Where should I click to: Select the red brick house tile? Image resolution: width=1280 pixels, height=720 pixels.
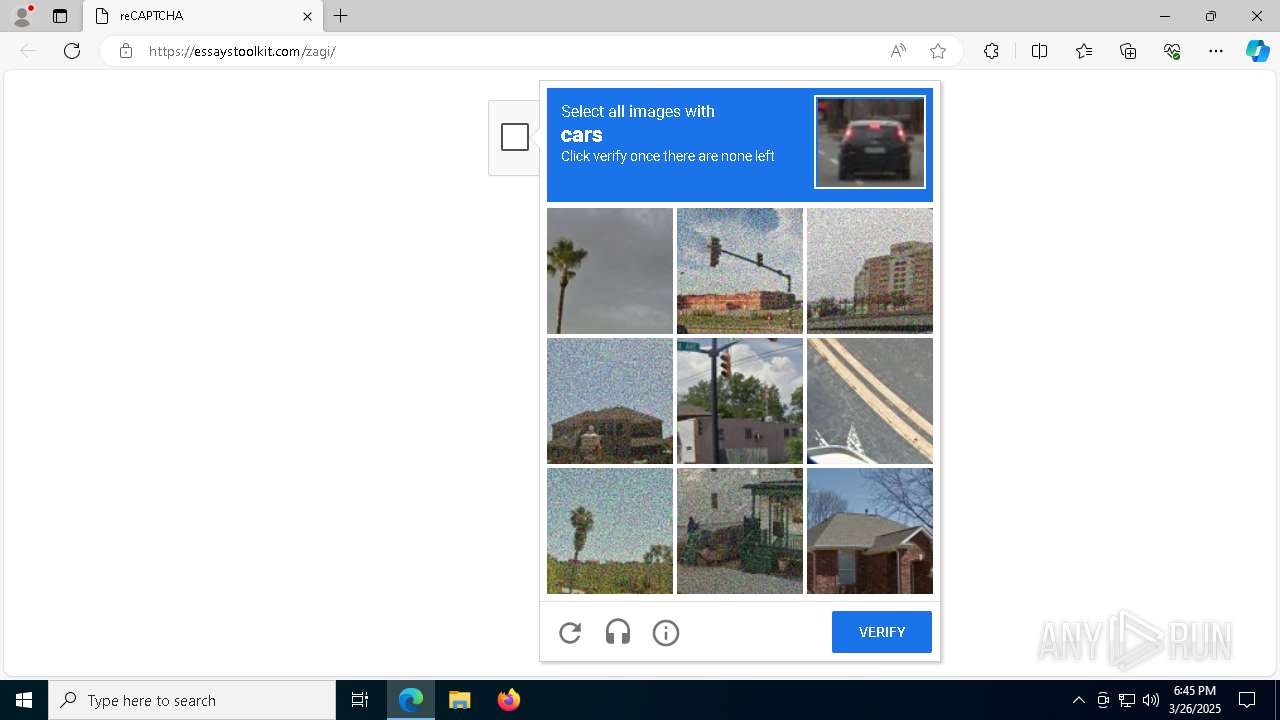(x=870, y=531)
